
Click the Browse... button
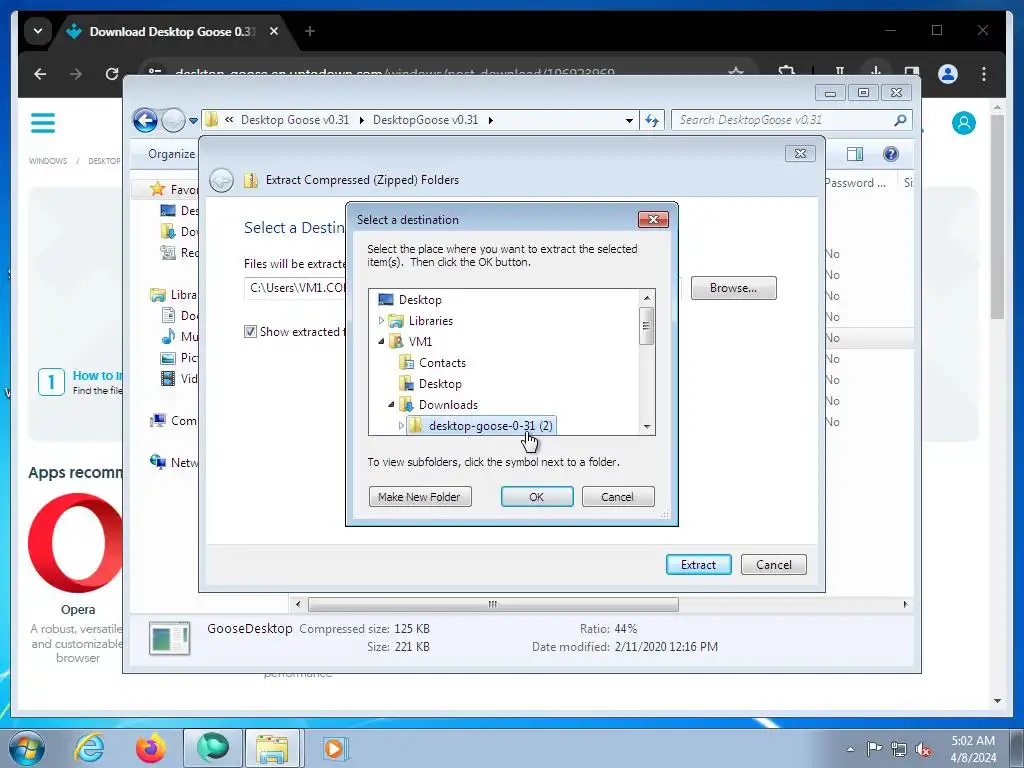tap(733, 288)
